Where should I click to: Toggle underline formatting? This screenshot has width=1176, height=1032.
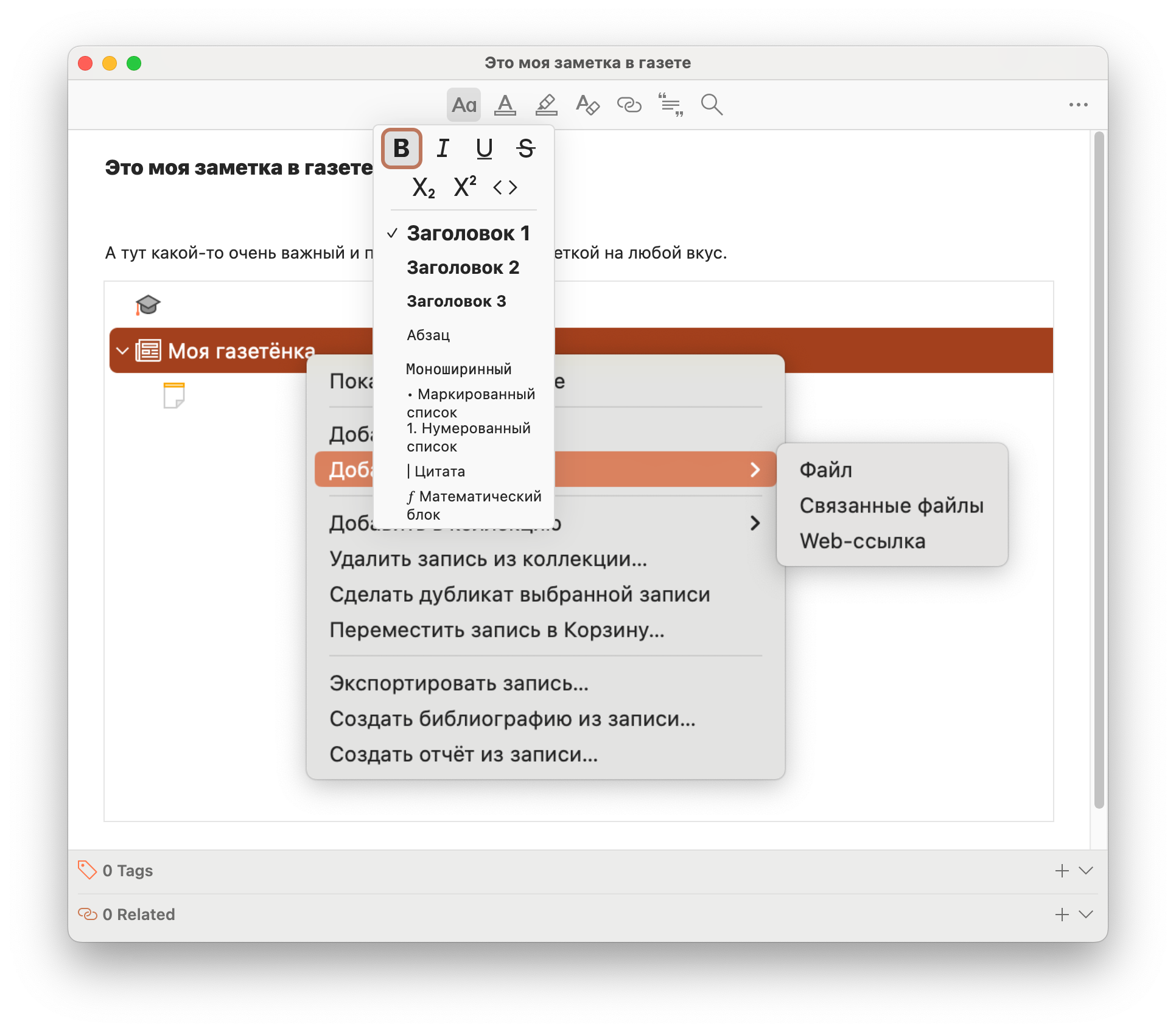pos(484,148)
